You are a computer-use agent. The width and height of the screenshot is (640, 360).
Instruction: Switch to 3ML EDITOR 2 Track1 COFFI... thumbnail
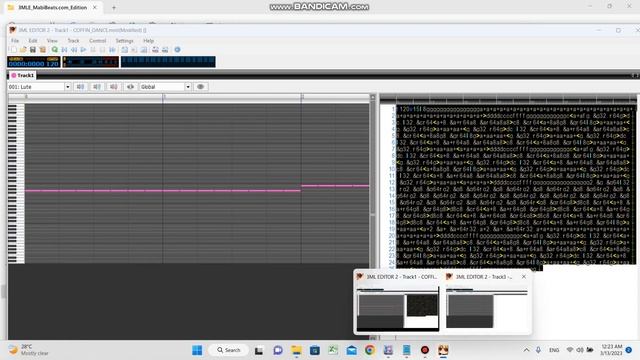point(398,301)
